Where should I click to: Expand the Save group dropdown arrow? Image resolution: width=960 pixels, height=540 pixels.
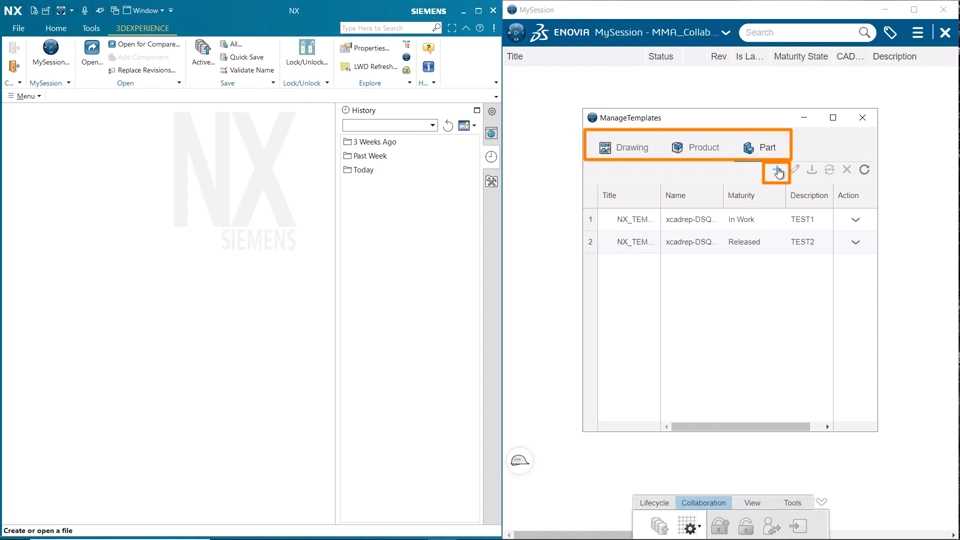click(273, 83)
